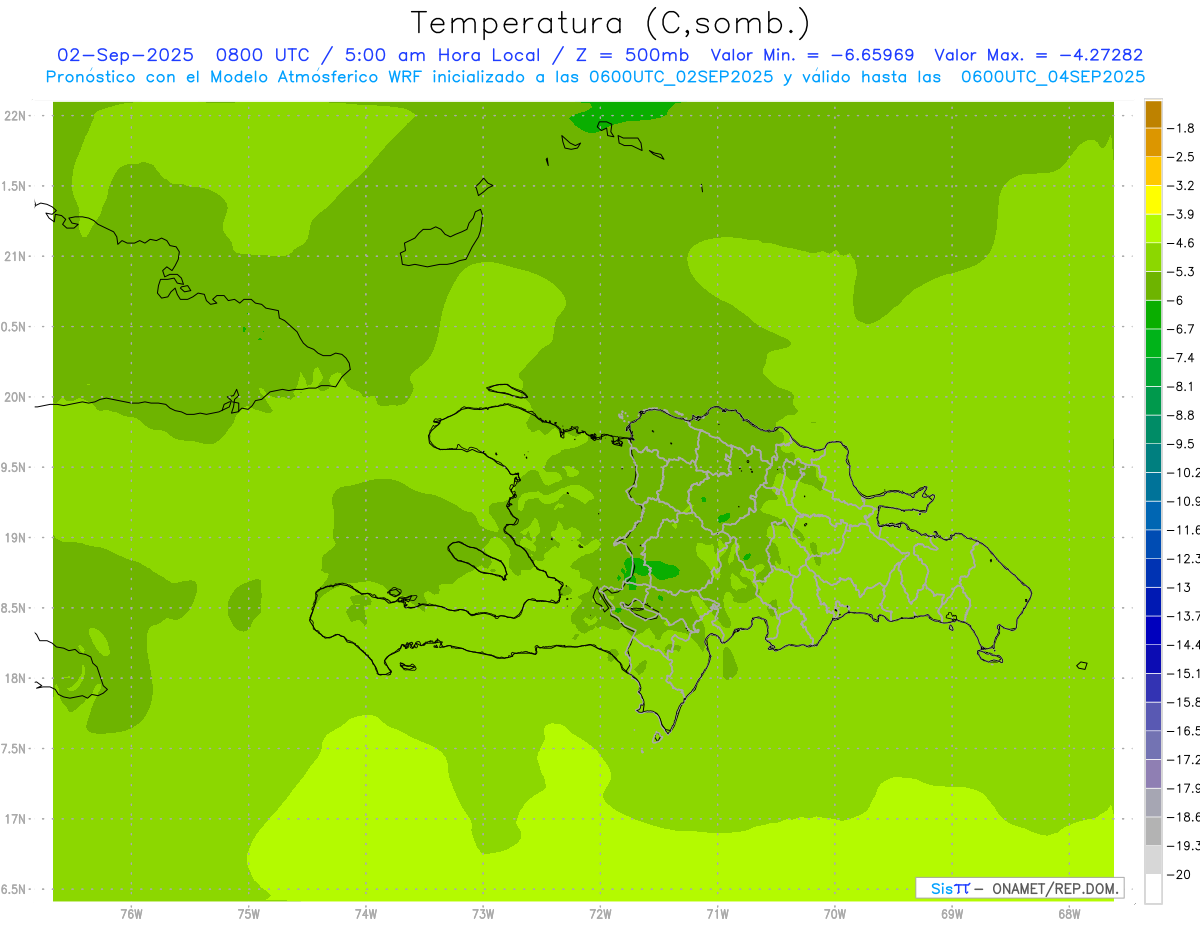Click the title "Temperatura (C,somb.)"
Screen dimensions: 1200x927
point(610,23)
